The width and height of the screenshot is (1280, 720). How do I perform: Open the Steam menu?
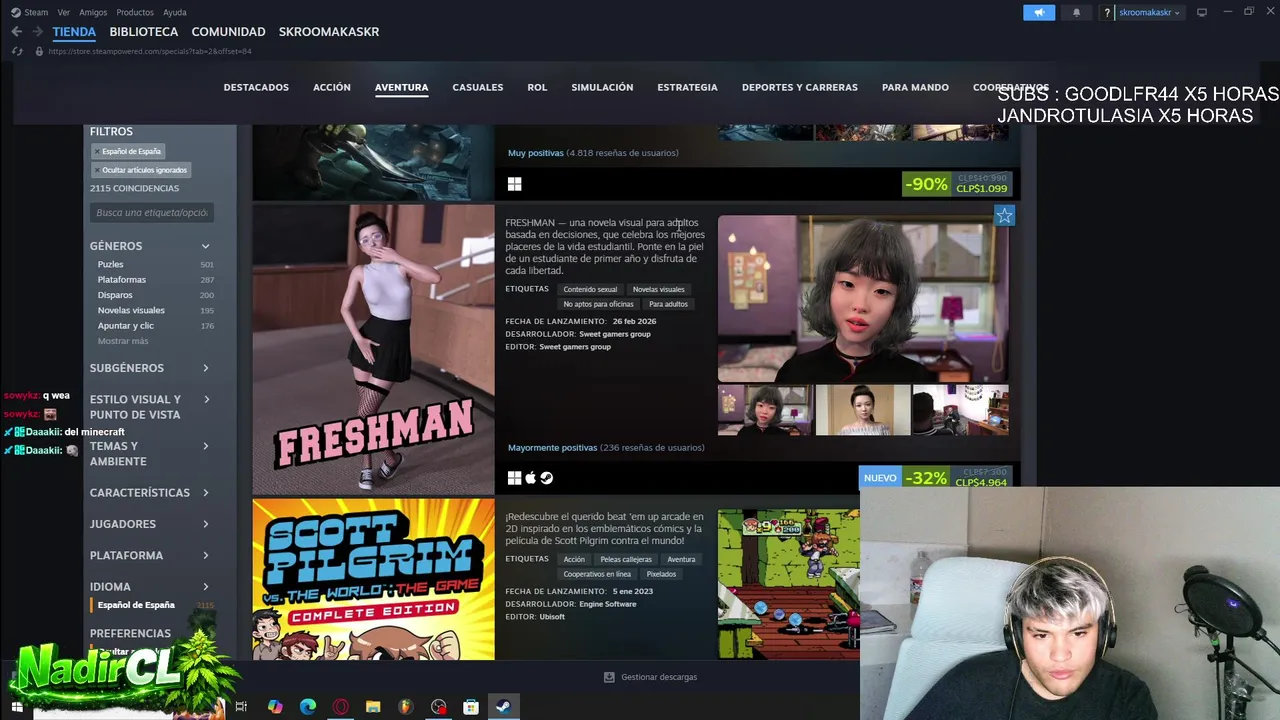tap(36, 12)
